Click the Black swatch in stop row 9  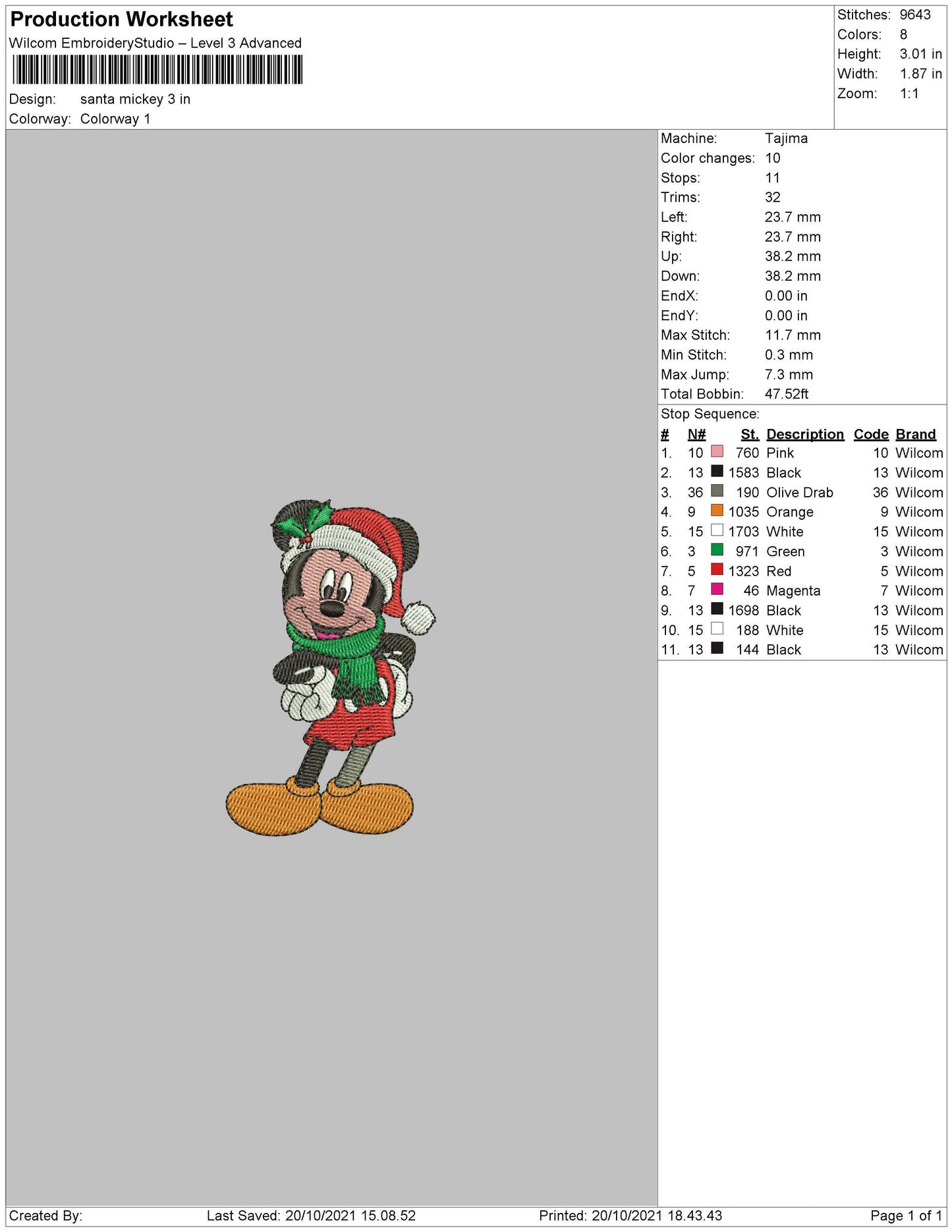[x=717, y=609]
